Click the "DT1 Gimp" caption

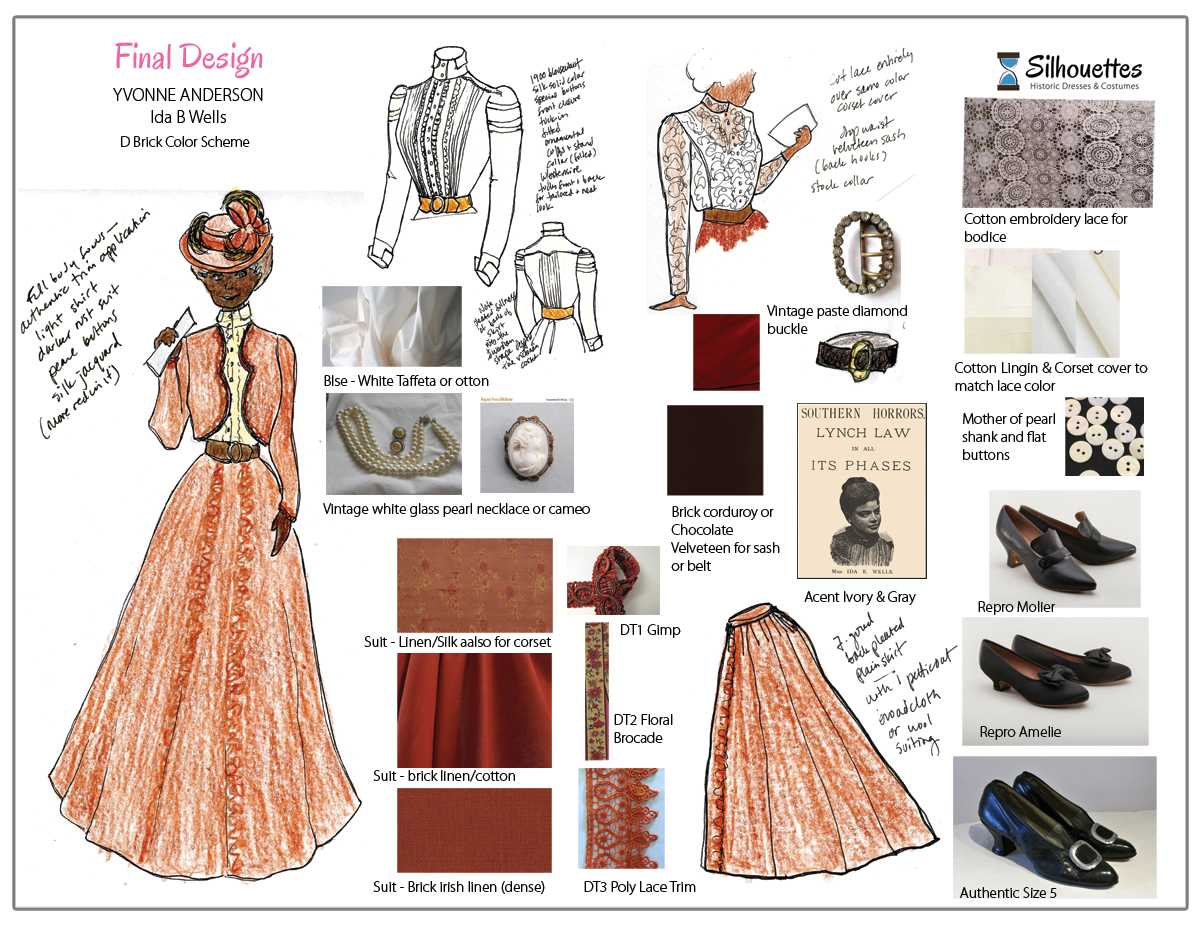[x=650, y=629]
